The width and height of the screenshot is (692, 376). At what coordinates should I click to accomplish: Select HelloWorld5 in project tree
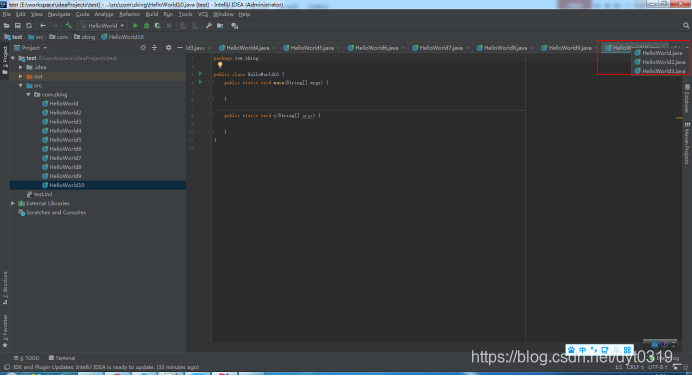pyautogui.click(x=65, y=140)
